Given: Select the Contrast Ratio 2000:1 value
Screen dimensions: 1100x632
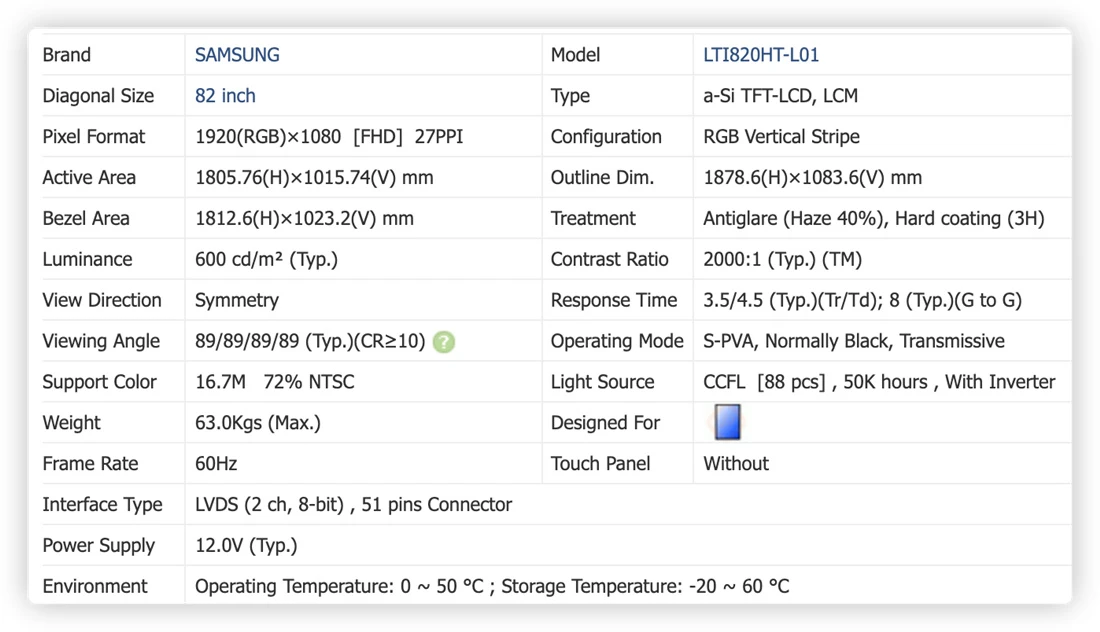Looking at the screenshot, I should click(782, 260).
